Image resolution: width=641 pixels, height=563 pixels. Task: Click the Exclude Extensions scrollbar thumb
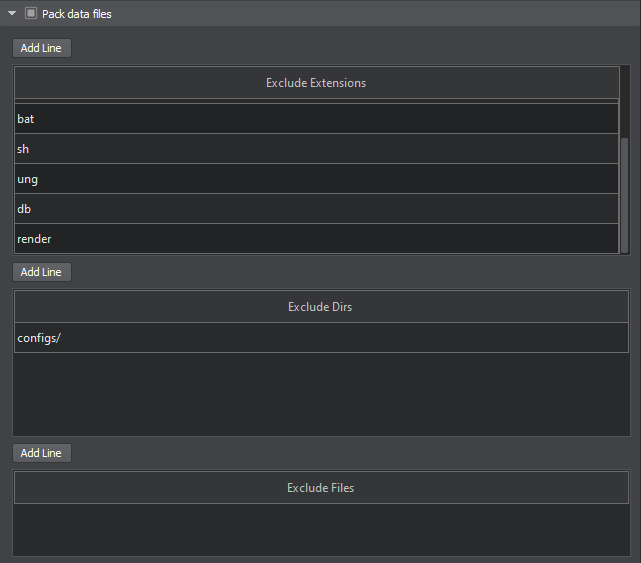click(x=624, y=195)
